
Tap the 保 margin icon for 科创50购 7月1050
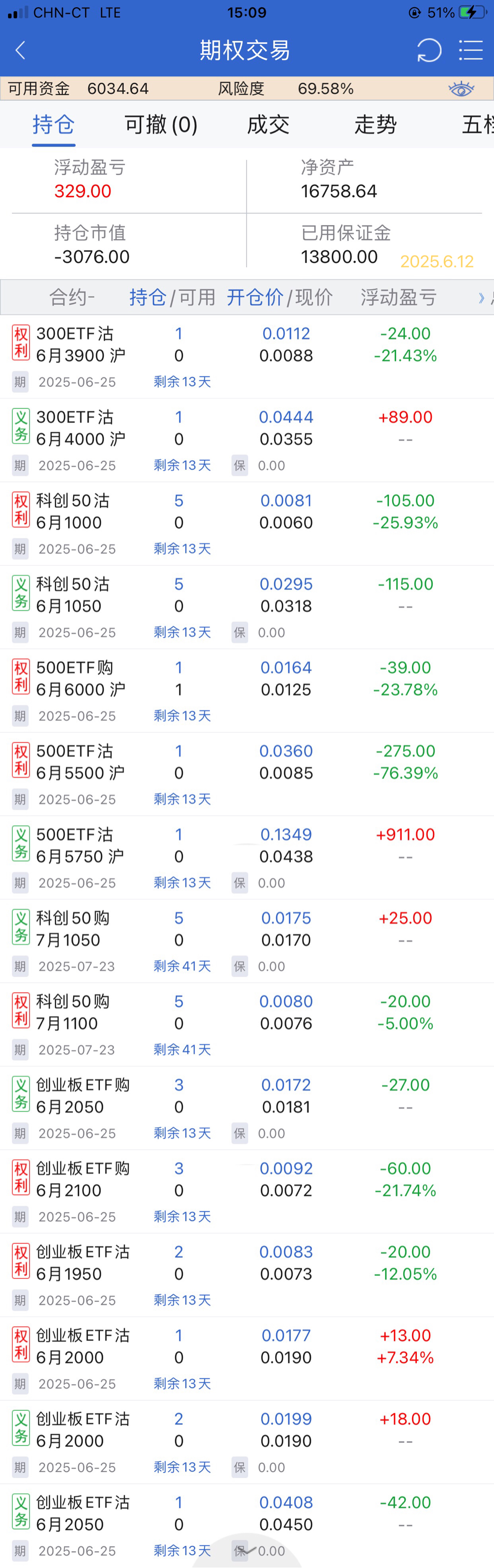240,967
